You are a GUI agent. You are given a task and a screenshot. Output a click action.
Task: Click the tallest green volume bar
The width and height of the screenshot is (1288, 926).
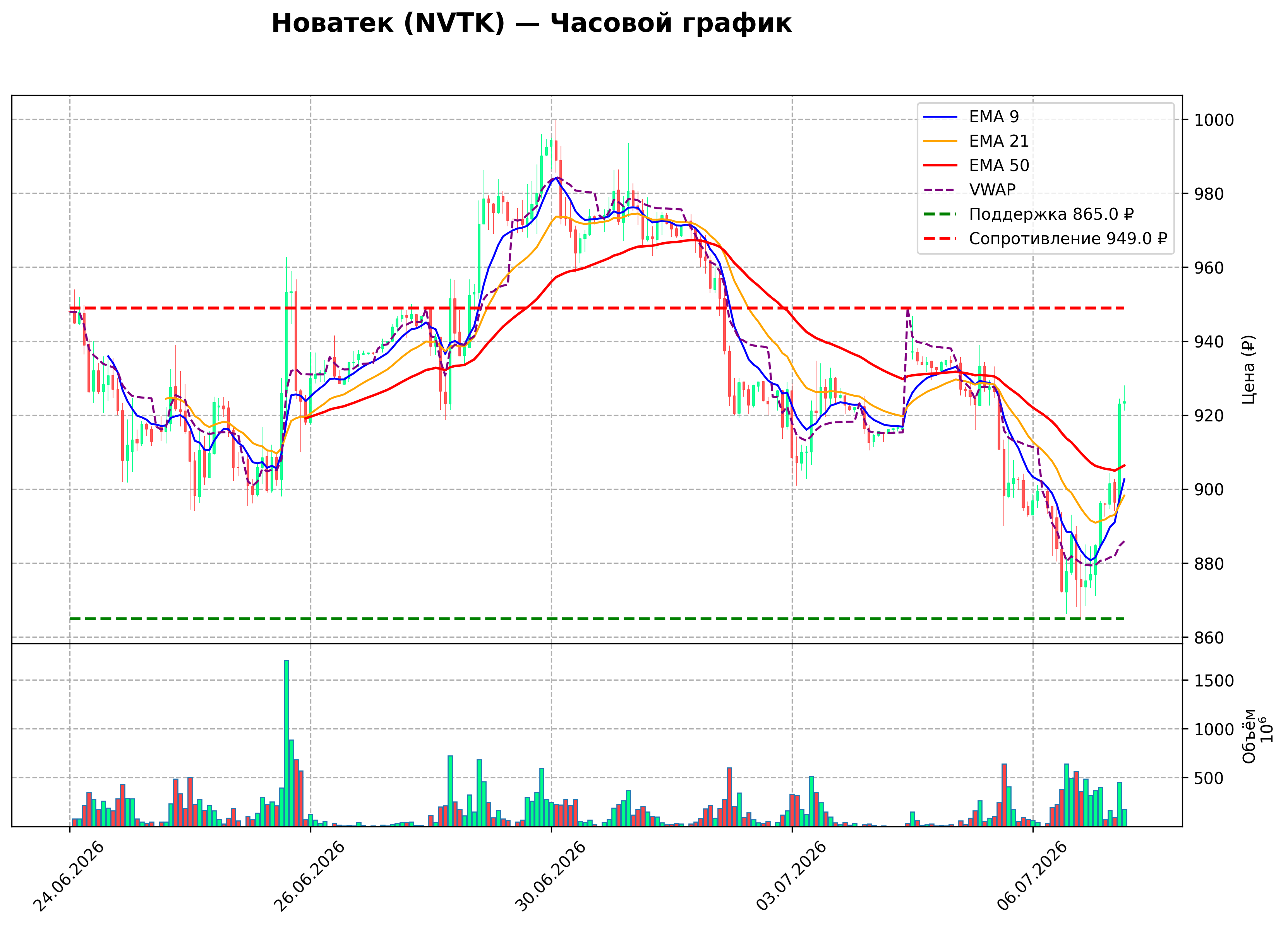[286, 743]
